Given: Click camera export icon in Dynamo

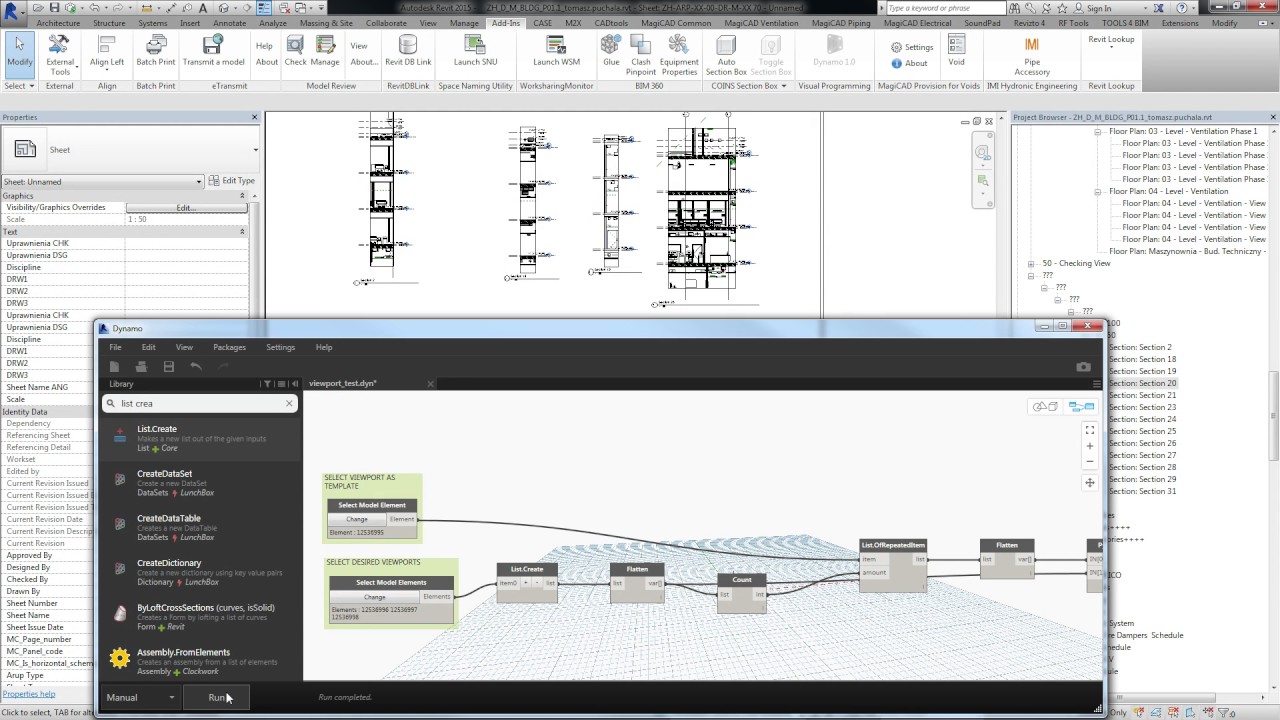Looking at the screenshot, I should pyautogui.click(x=1083, y=367).
